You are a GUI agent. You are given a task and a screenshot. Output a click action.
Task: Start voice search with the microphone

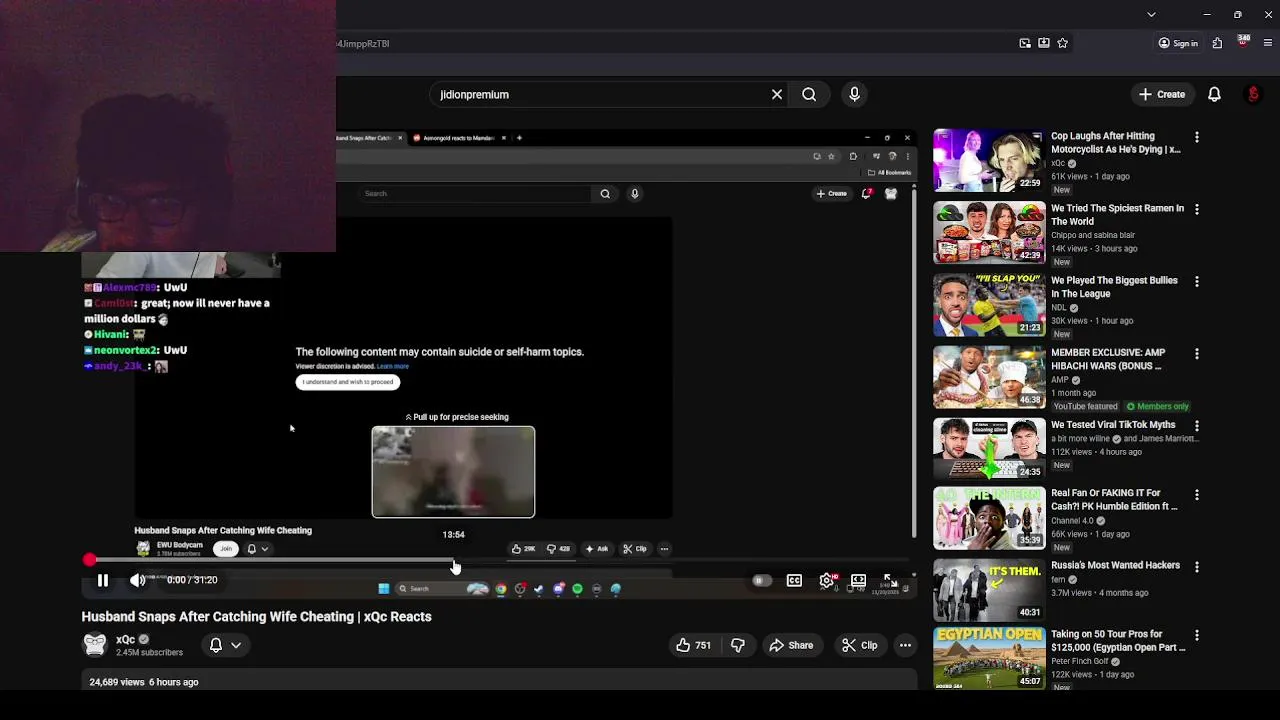click(x=854, y=94)
